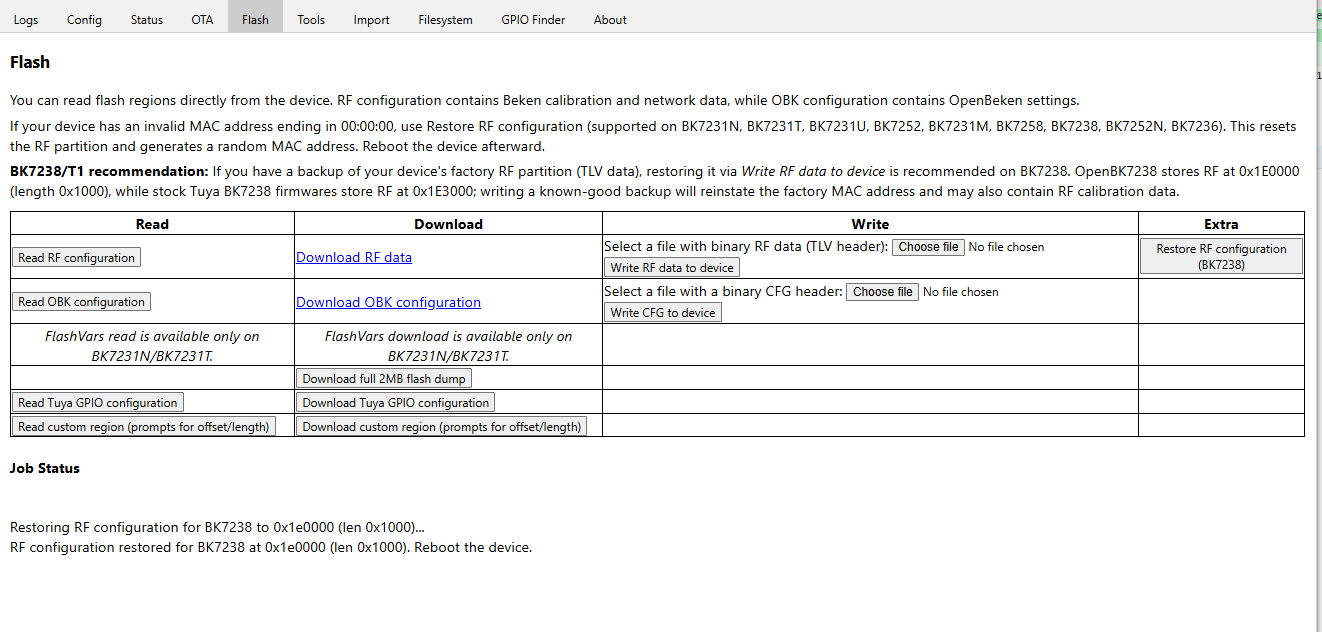
Task: Click the Extra column header
Action: pyautogui.click(x=1221, y=224)
